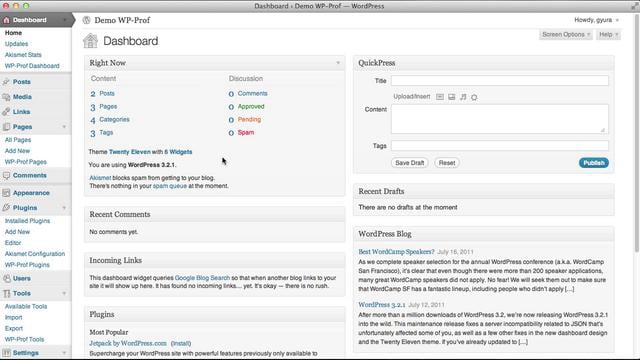This screenshot has width=640, height=360.
Task: Open the 6 Widgets link
Action: [178, 152]
